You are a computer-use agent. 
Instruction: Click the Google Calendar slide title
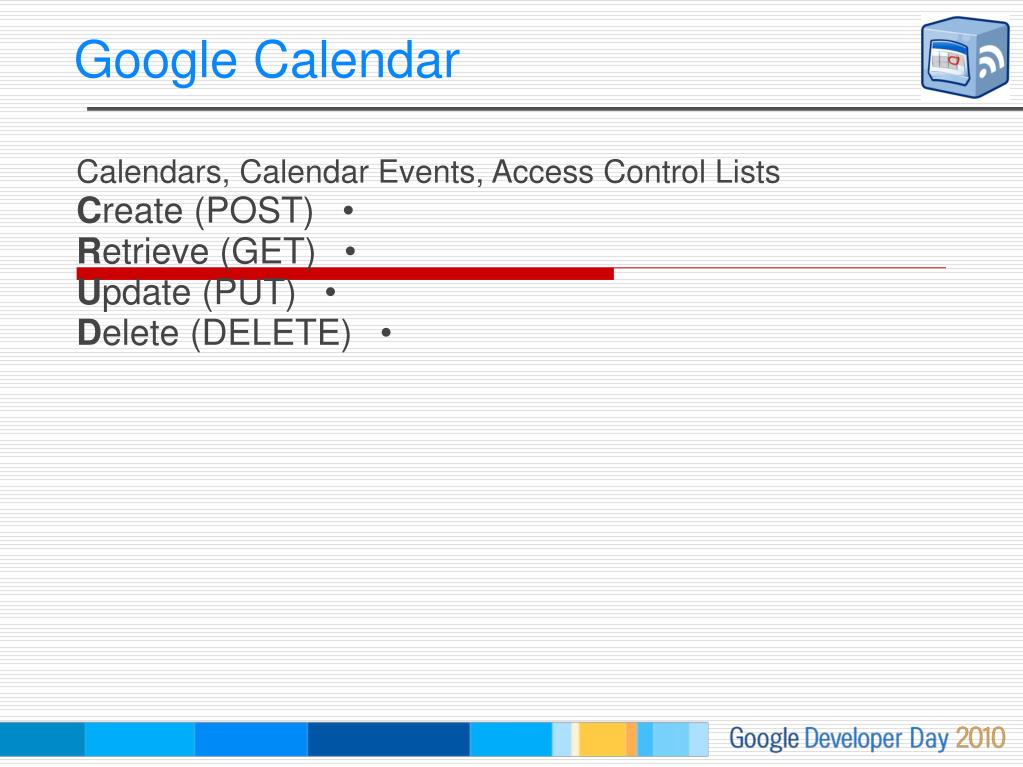267,60
